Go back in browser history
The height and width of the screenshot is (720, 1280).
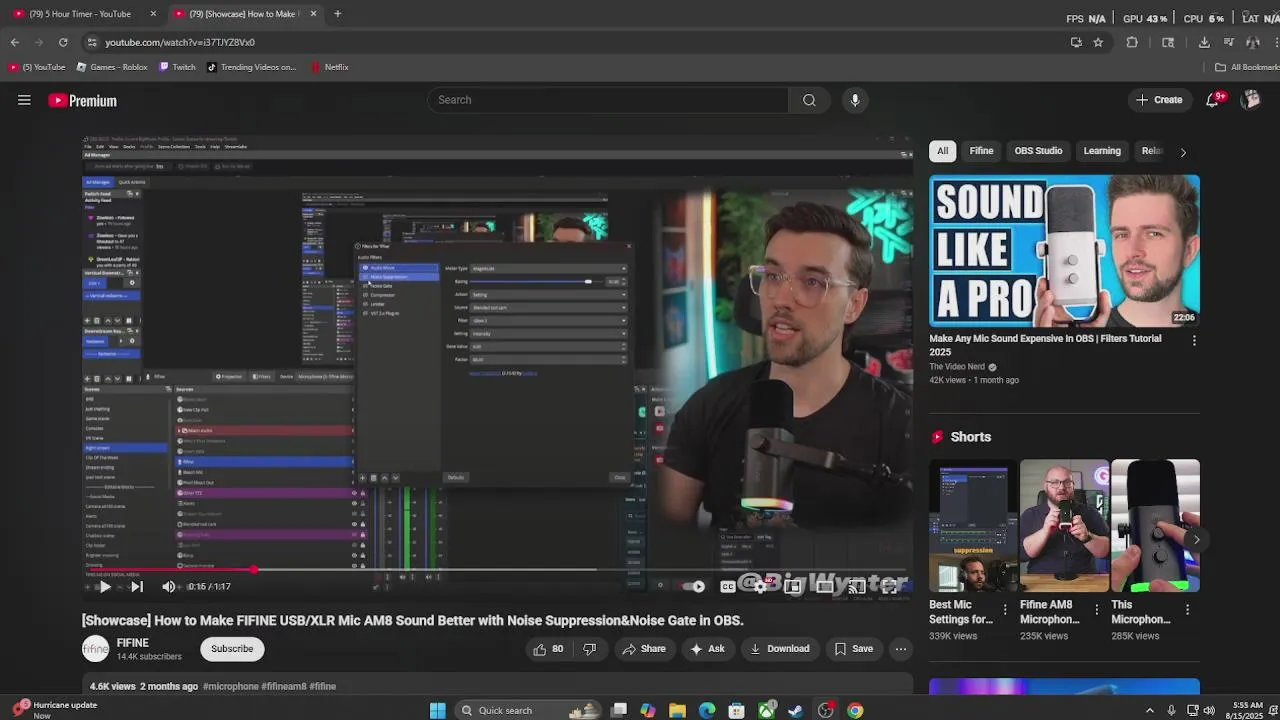[15, 42]
